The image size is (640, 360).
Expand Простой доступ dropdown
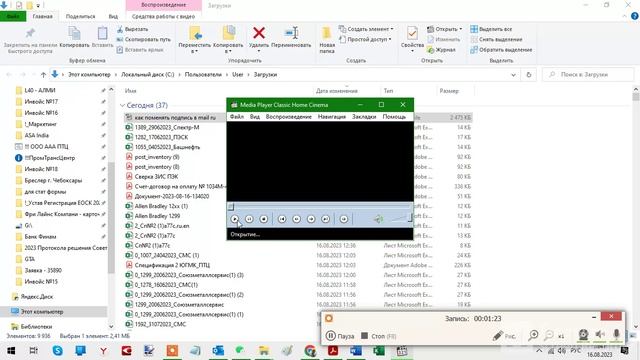pyautogui.click(x=365, y=40)
